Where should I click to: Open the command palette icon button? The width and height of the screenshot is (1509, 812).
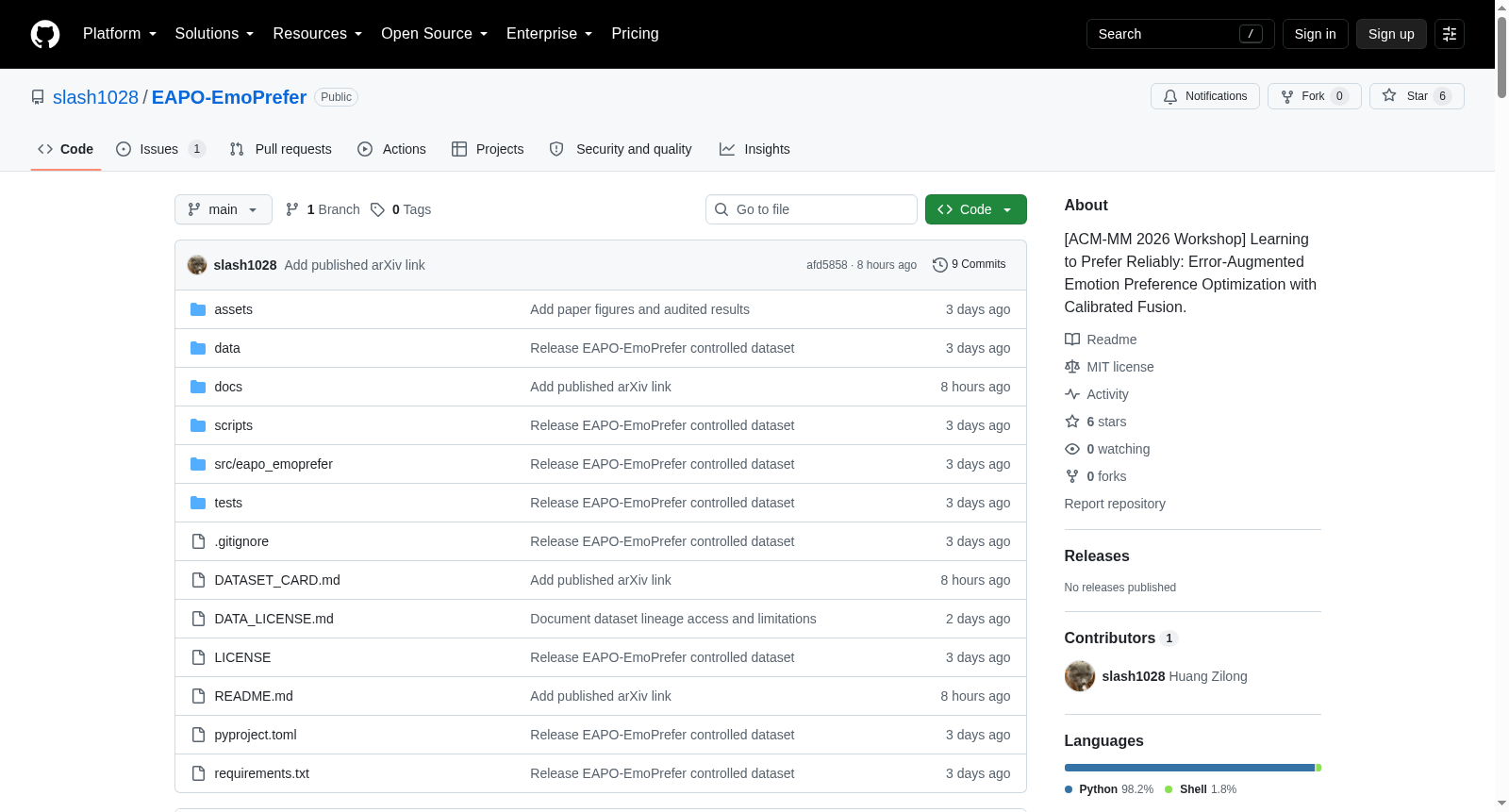tap(1450, 34)
